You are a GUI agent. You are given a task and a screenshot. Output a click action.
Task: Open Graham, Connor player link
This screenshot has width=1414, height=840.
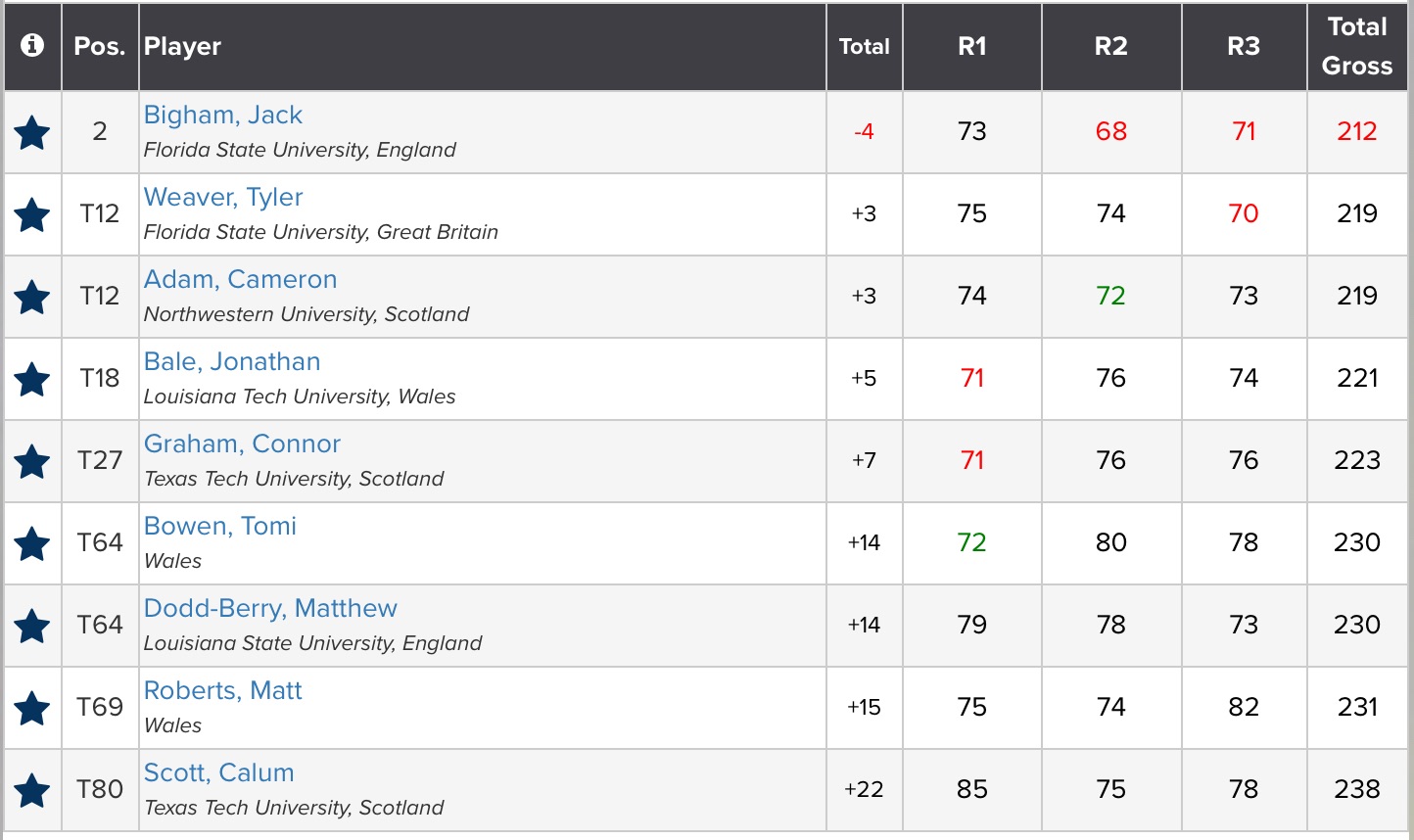(242, 444)
